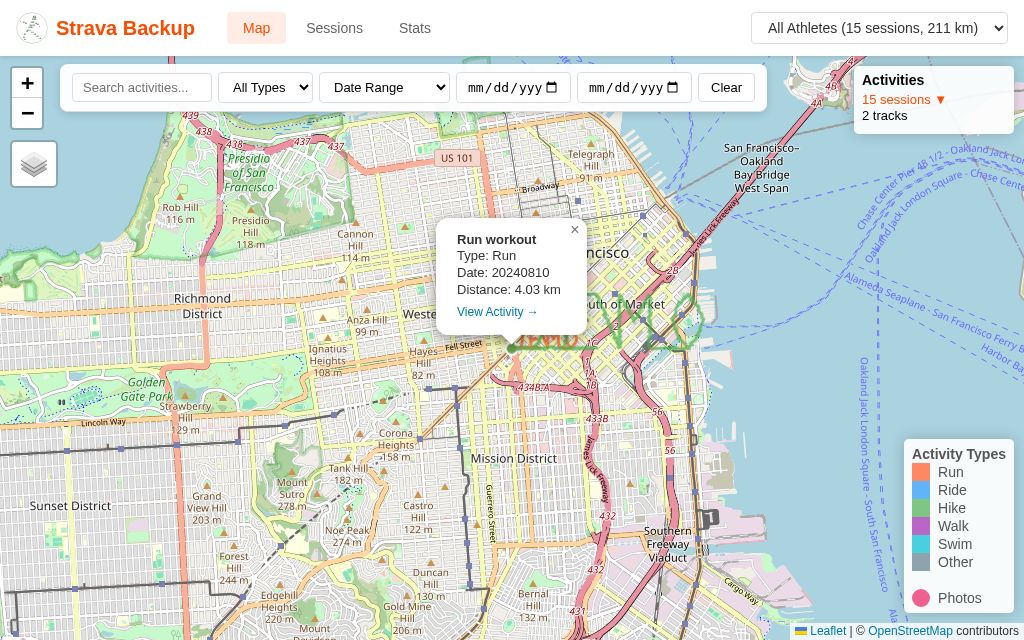The height and width of the screenshot is (640, 1024).
Task: Click the start date input field
Action: tap(513, 88)
